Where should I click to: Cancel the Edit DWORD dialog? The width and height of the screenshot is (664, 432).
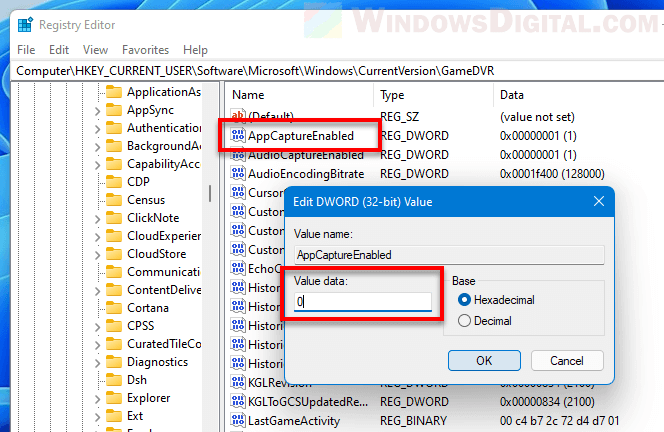(x=567, y=360)
